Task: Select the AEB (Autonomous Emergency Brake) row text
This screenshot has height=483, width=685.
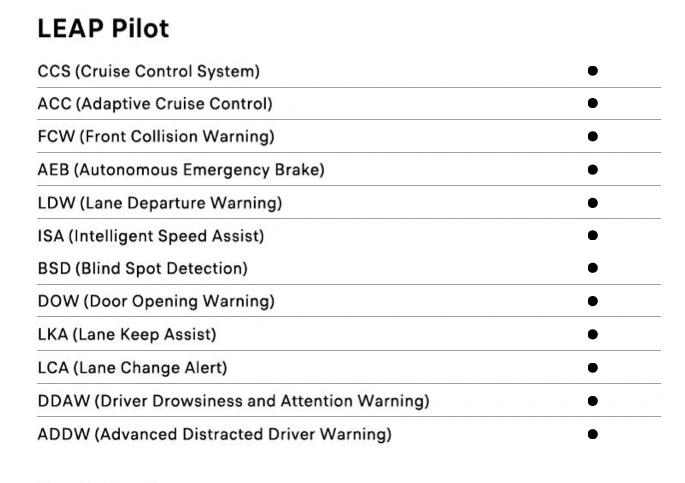Action: point(181,170)
